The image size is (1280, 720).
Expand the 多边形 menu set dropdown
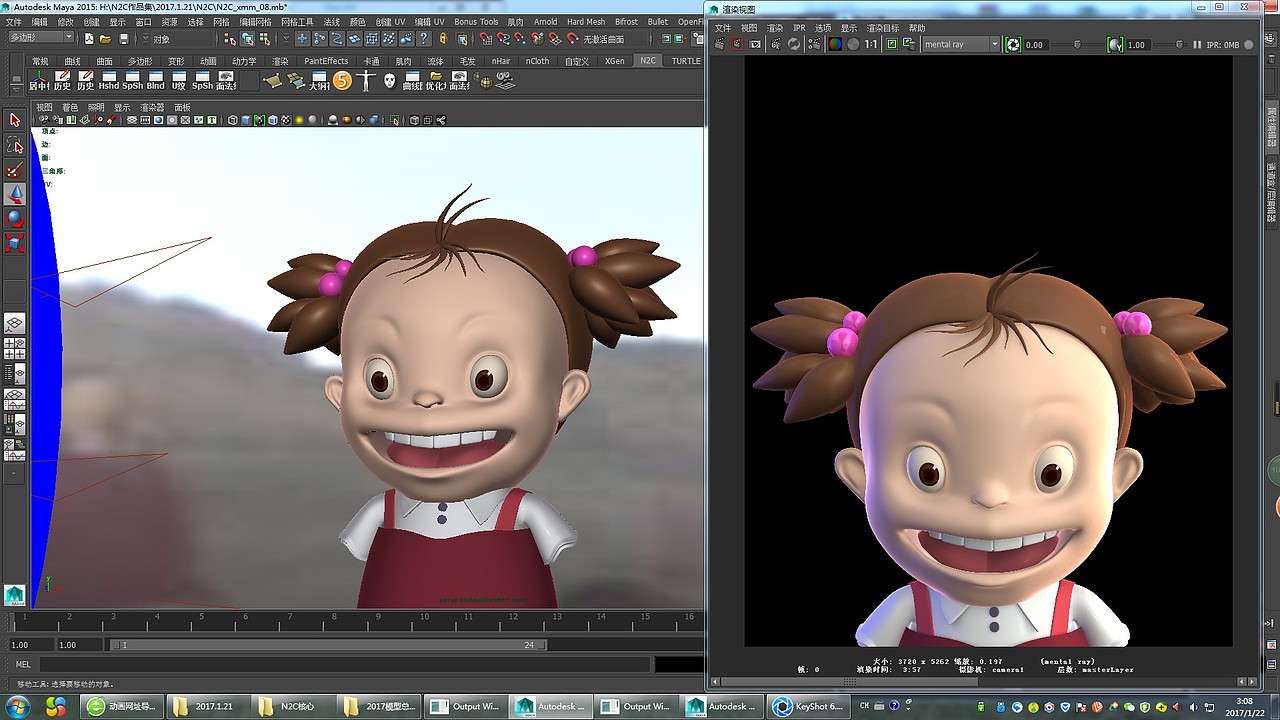coord(41,38)
